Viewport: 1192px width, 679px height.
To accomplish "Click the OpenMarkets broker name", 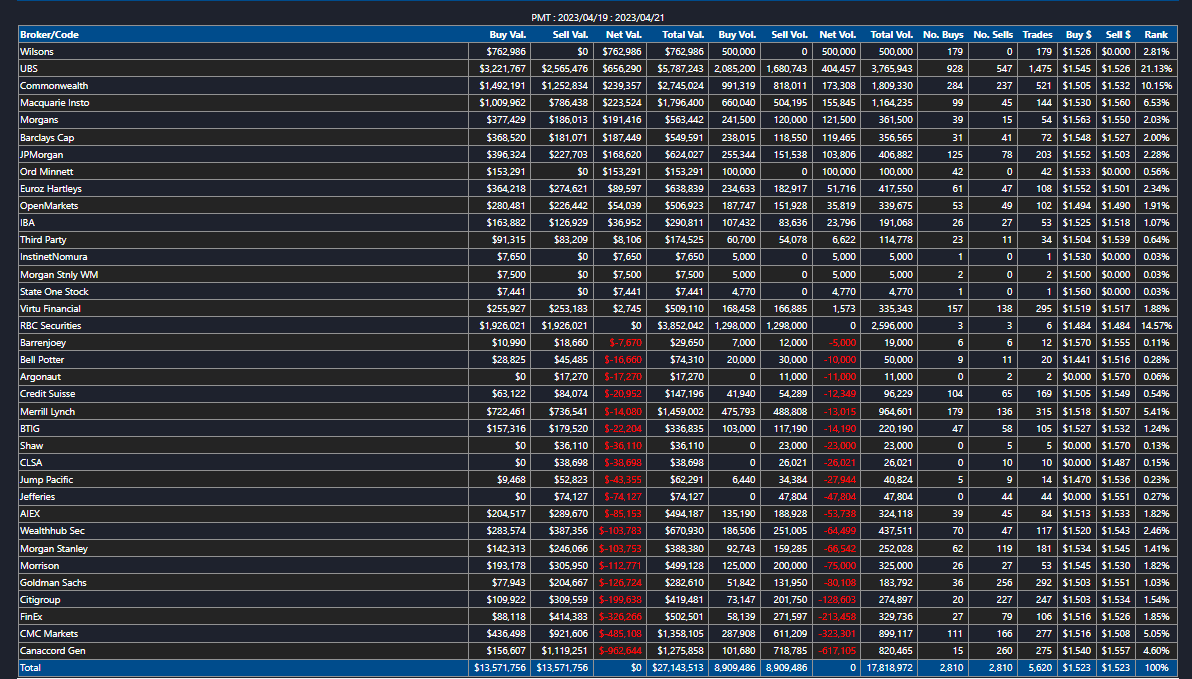I will (x=49, y=205).
